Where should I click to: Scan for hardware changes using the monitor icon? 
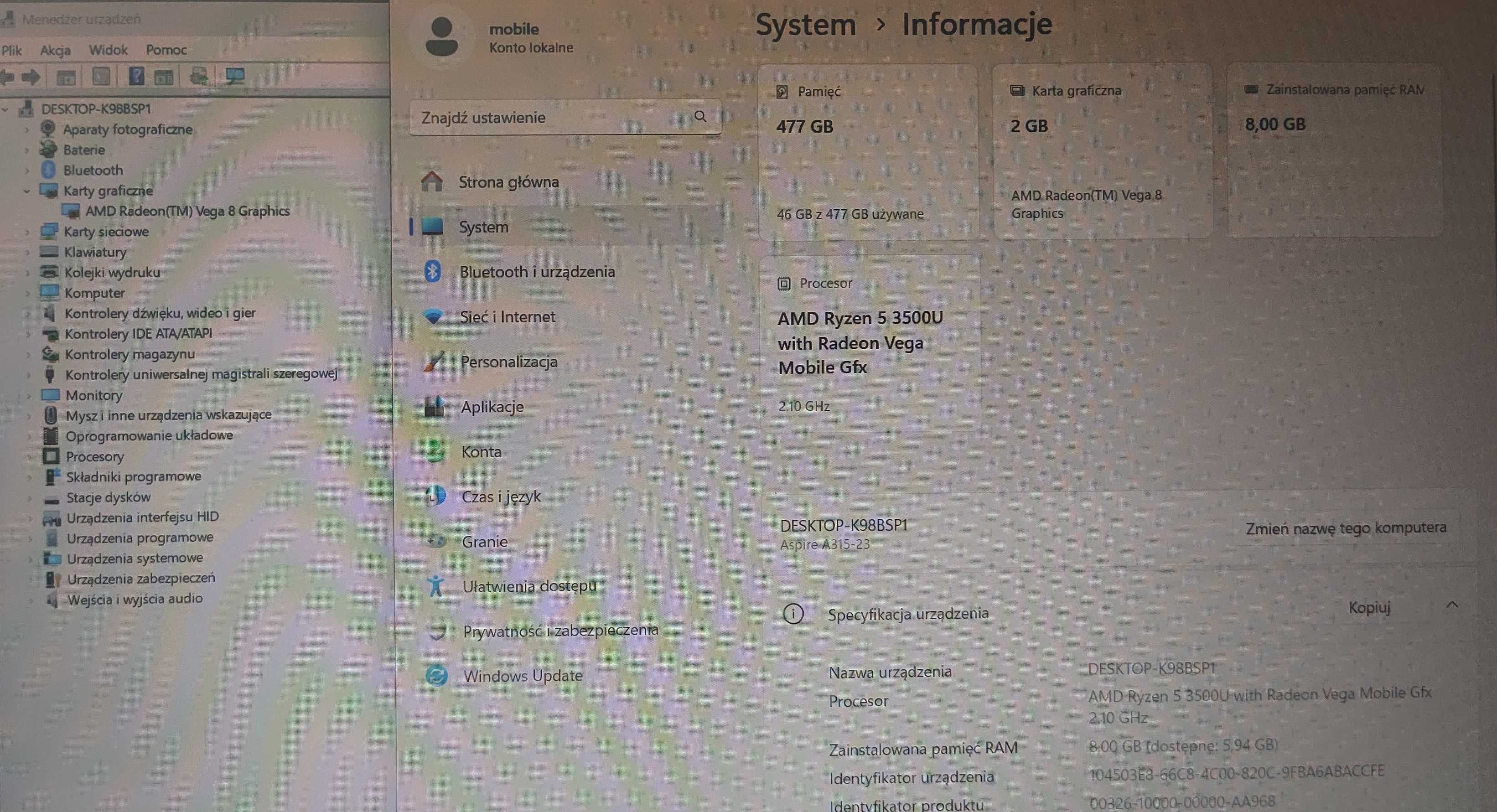click(x=235, y=76)
